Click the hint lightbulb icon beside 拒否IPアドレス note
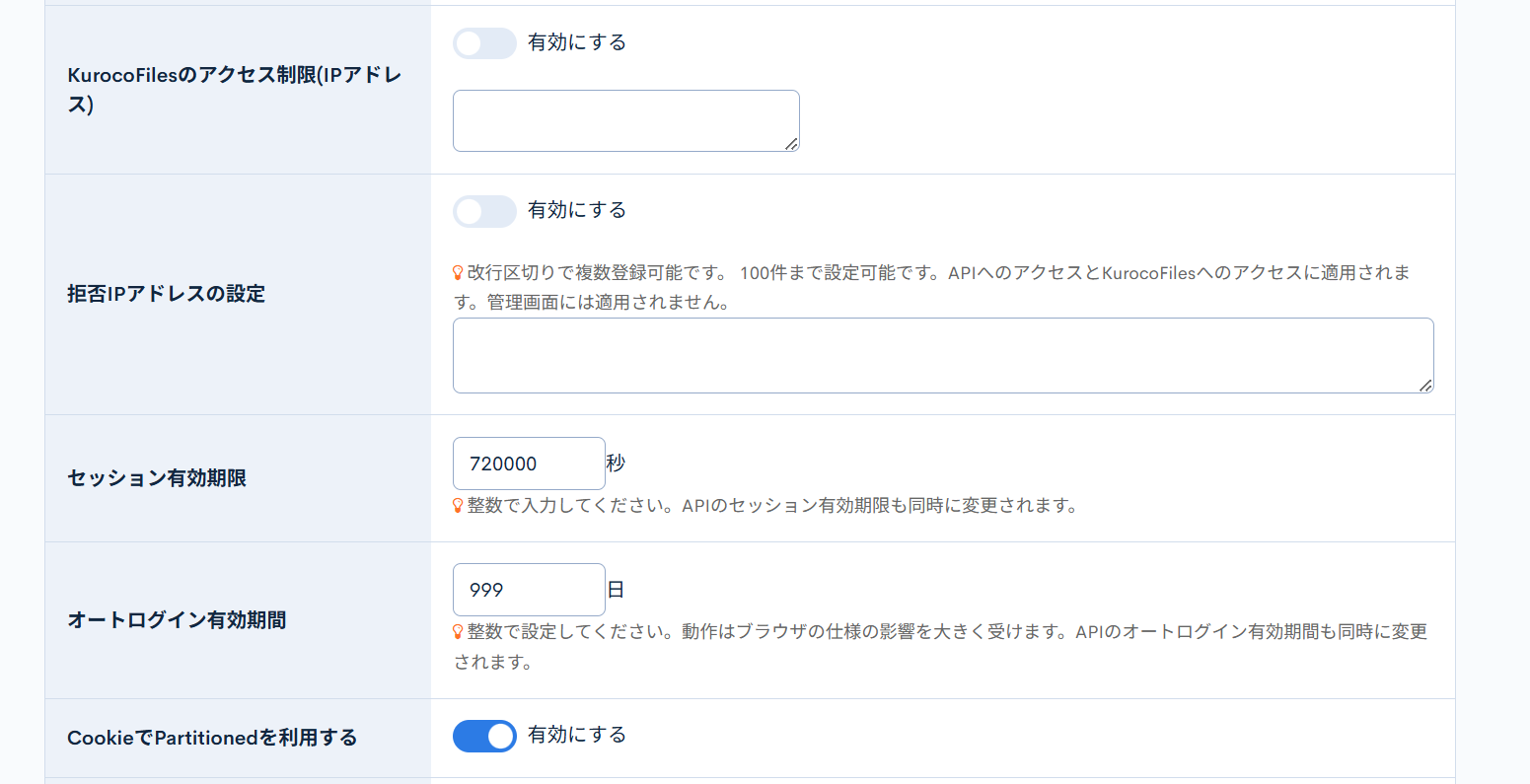The image size is (1530, 784). coord(456,273)
